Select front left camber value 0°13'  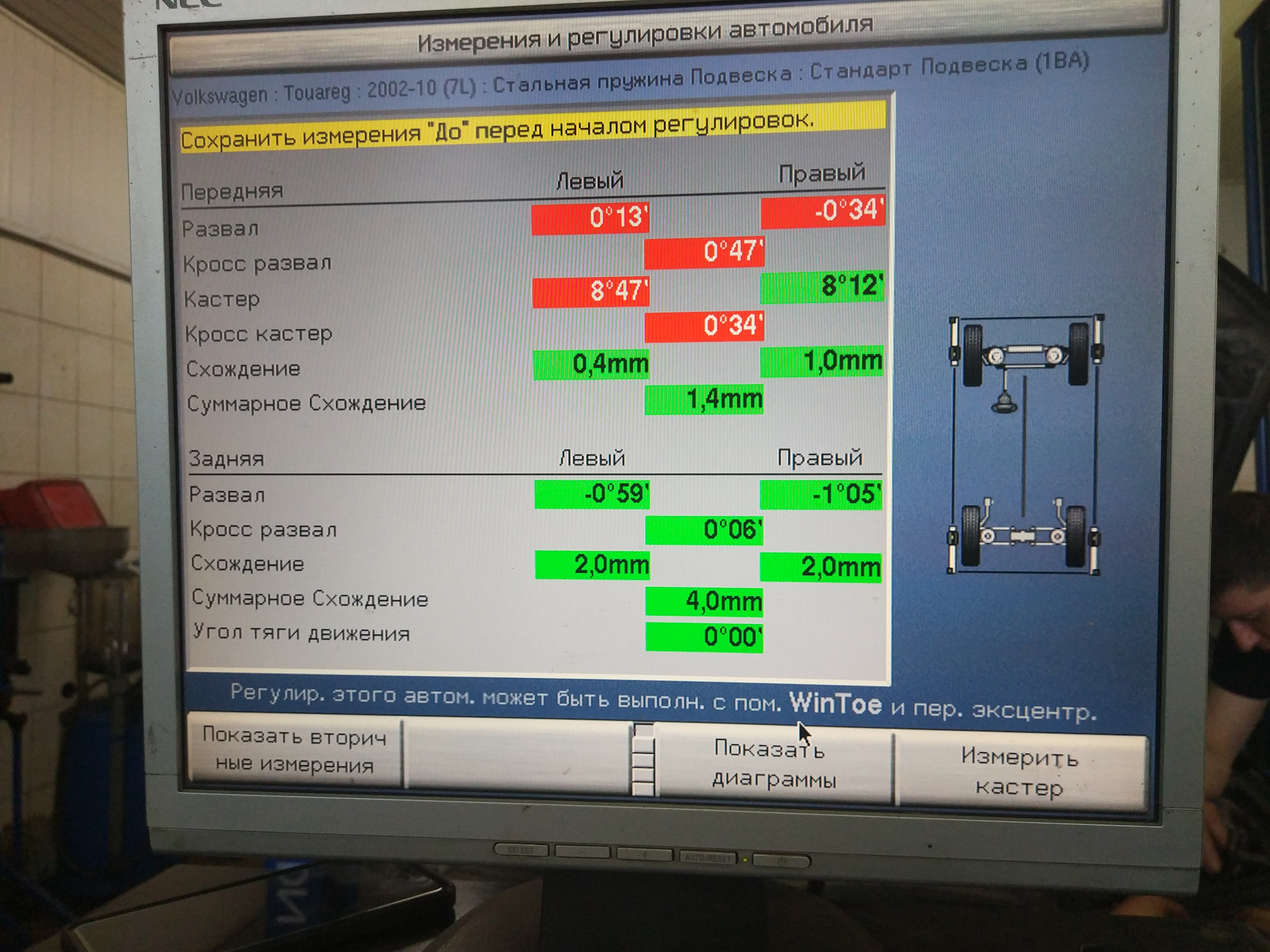point(590,218)
